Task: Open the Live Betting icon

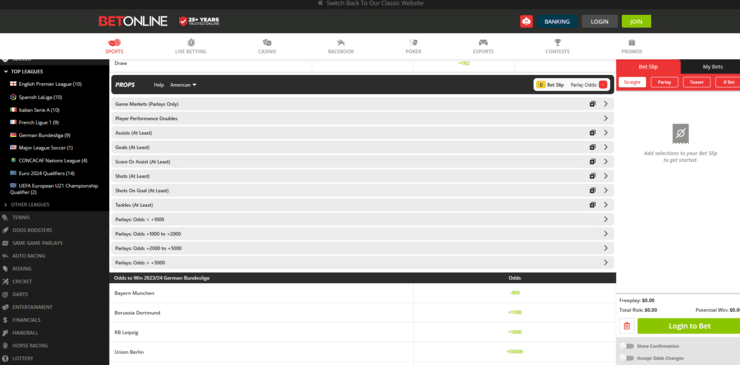Action: click(191, 42)
